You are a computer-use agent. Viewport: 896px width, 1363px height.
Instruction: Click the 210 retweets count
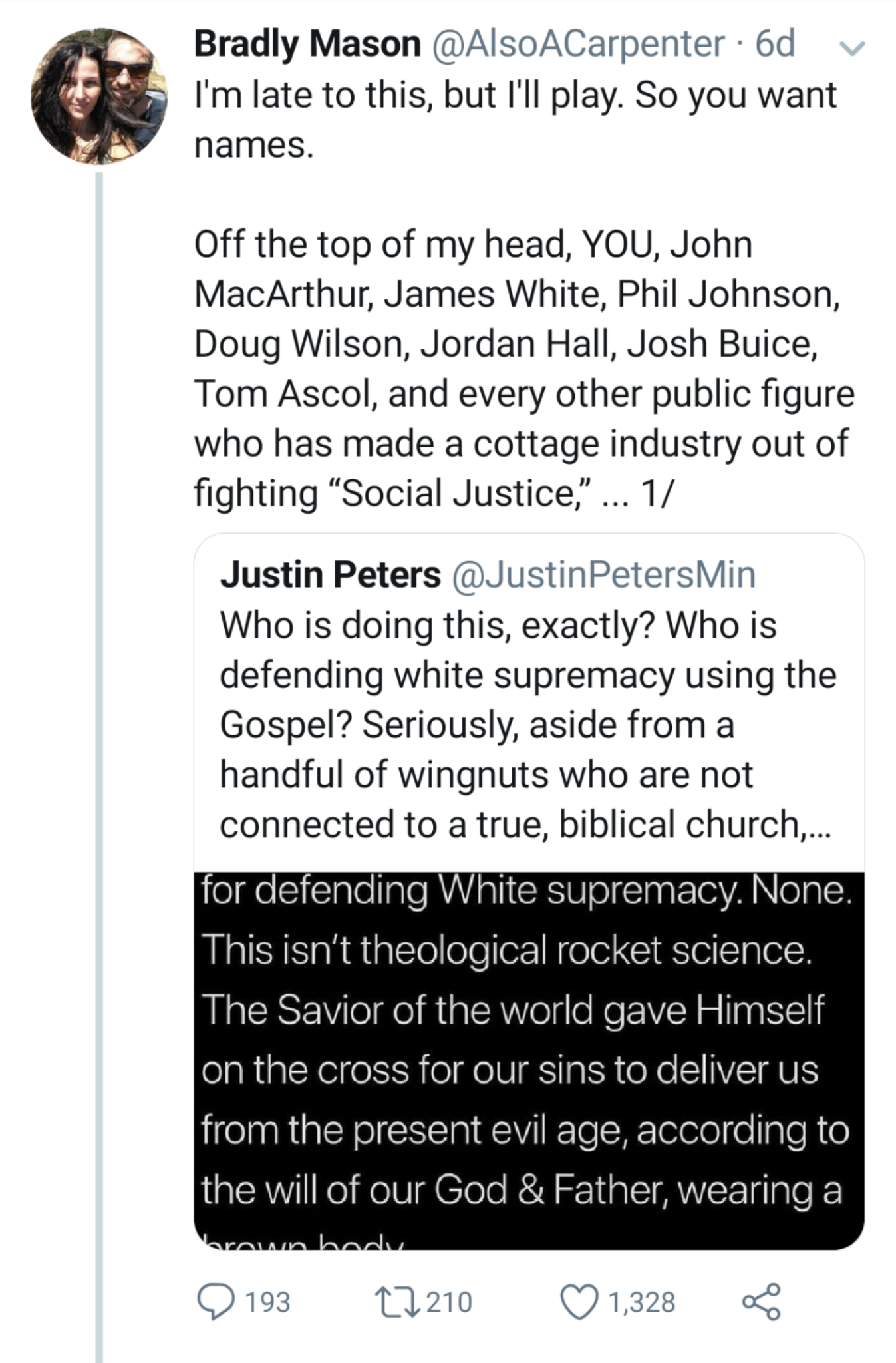pyautogui.click(x=449, y=1302)
